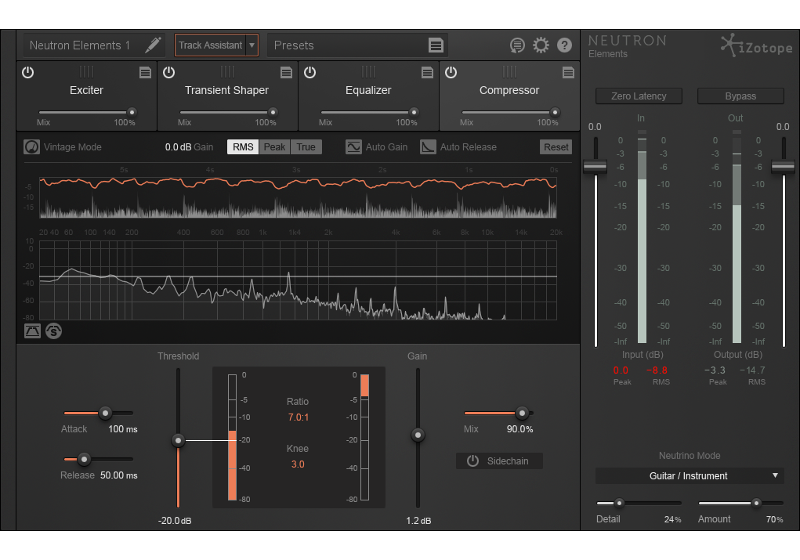Open the Equalizer preset menu icon

(428, 72)
